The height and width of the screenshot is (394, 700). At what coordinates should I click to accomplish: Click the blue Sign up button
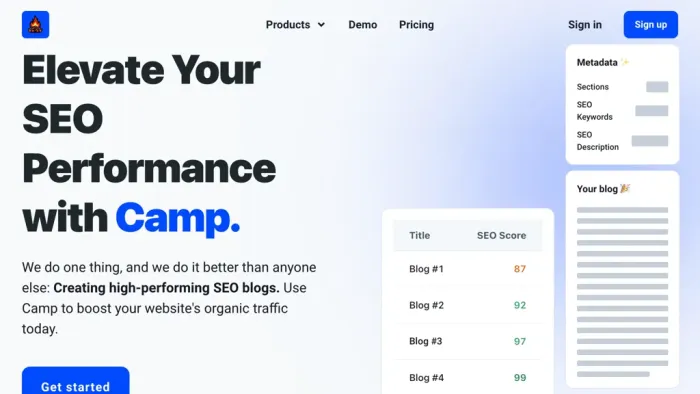click(650, 25)
